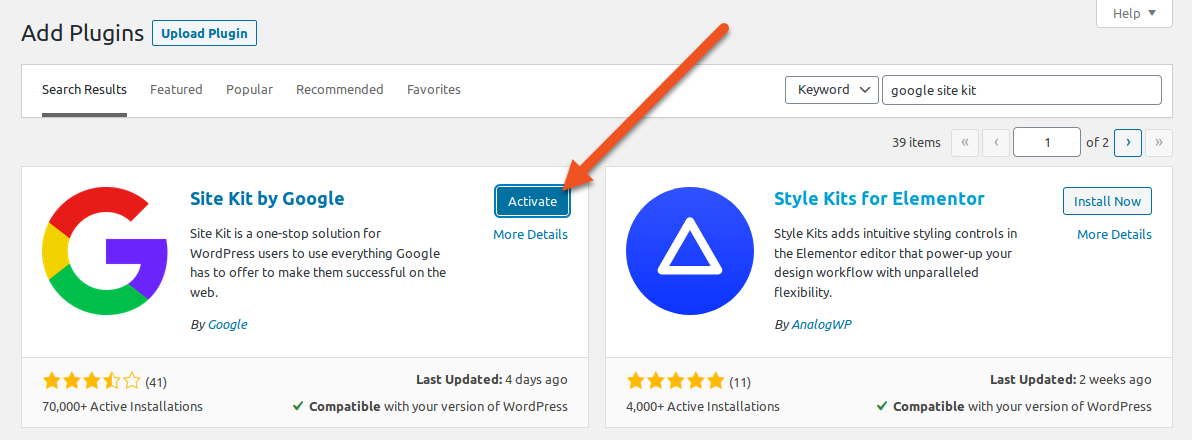The width and height of the screenshot is (1192, 440).
Task: Open More Details for Style Kits
Action: [x=1114, y=235]
